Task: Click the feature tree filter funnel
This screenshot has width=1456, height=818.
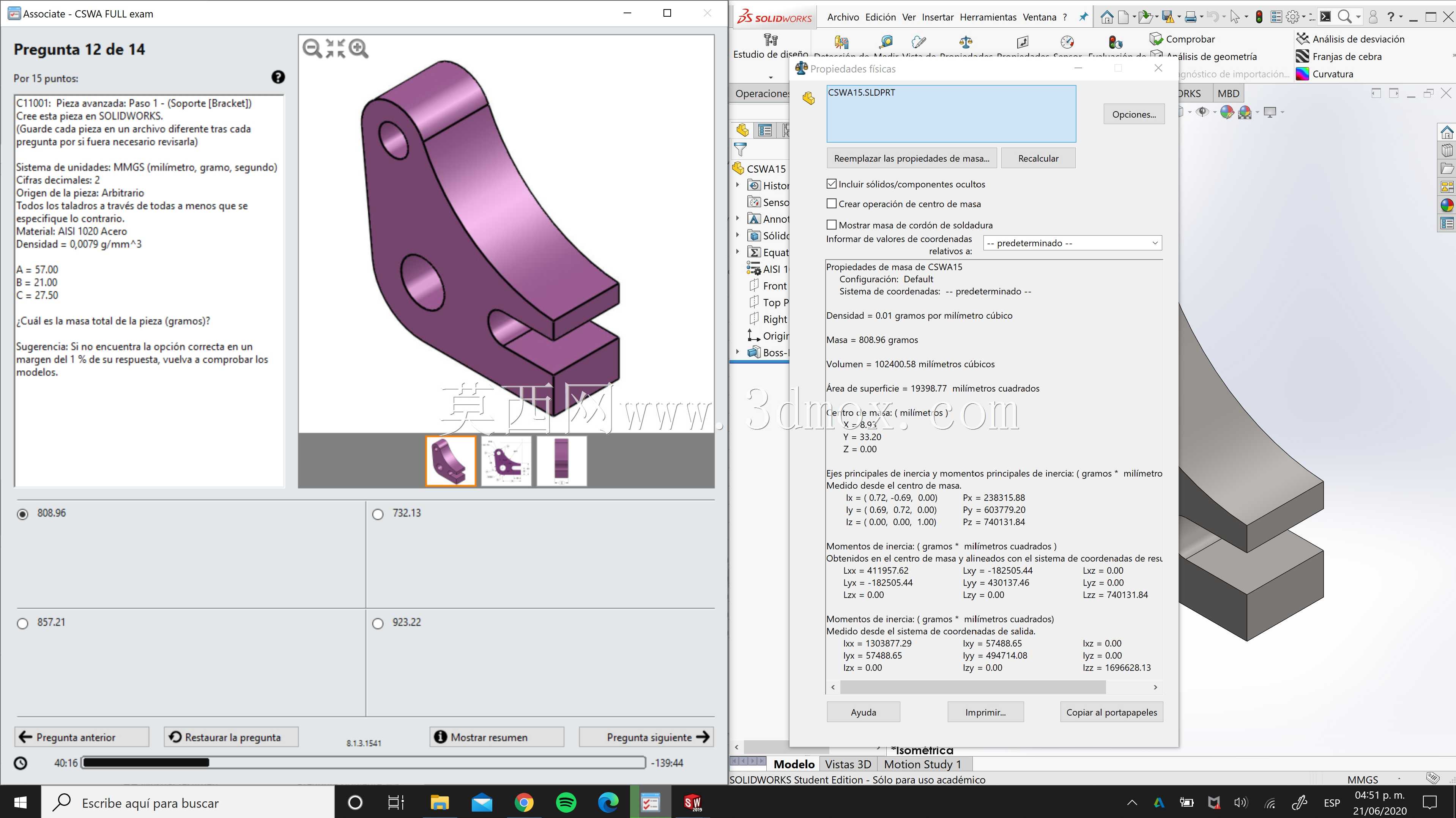Action: pos(741,150)
